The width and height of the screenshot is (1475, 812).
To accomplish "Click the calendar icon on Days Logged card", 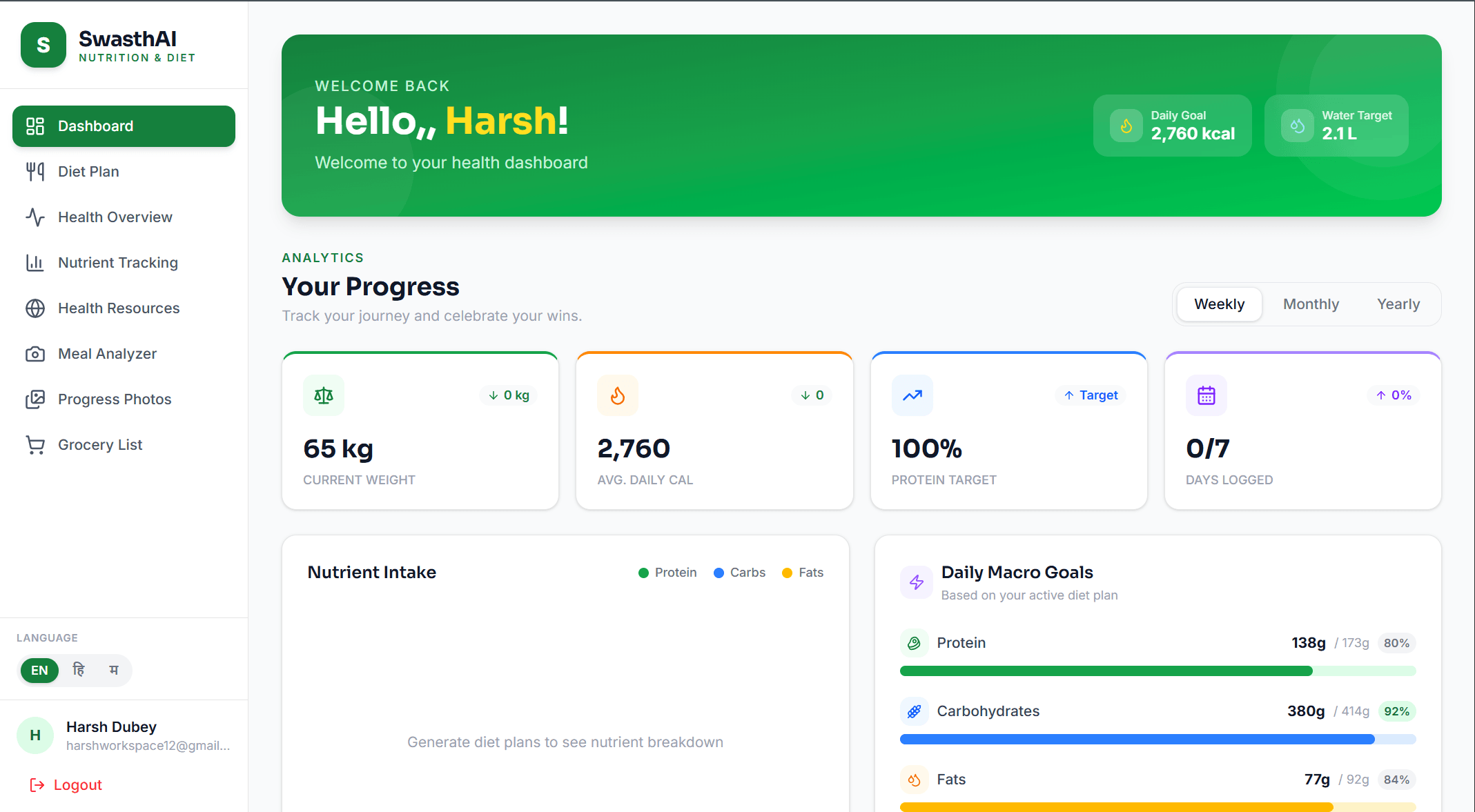I will (x=1206, y=395).
